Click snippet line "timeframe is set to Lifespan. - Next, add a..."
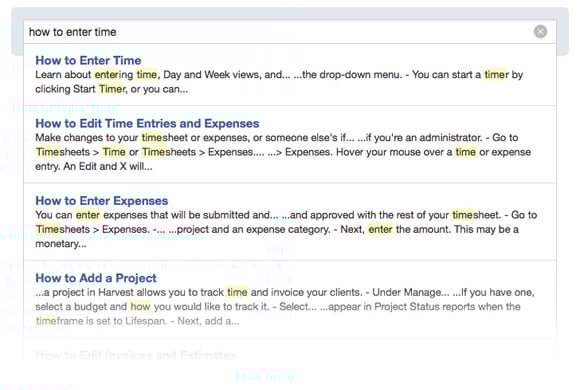This screenshot has width=580, height=390. pyautogui.click(x=137, y=321)
